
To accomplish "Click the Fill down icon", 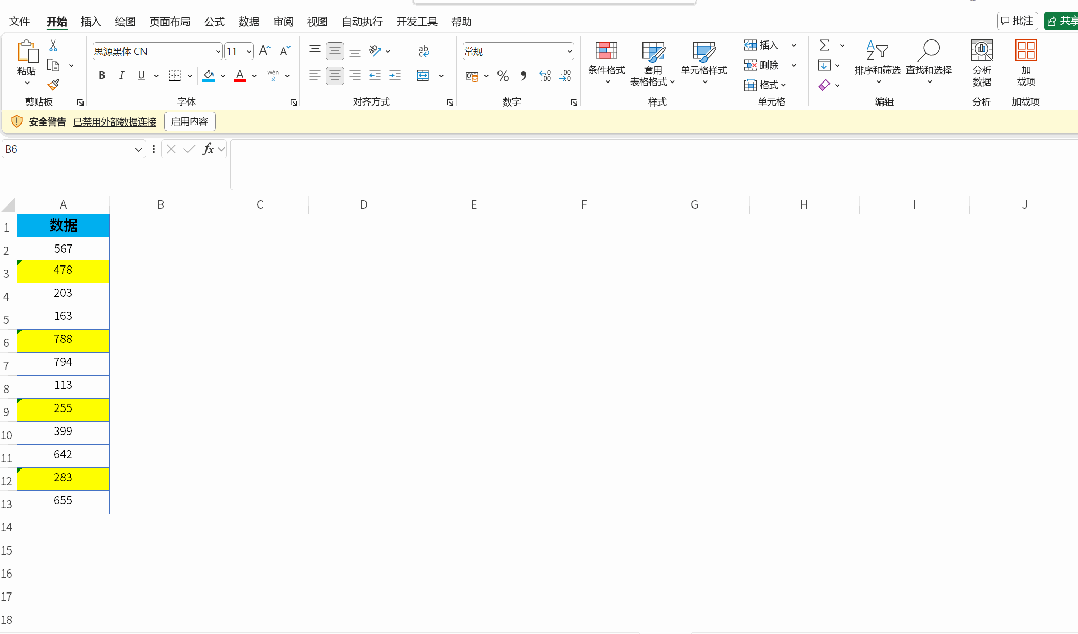I will 824,65.
